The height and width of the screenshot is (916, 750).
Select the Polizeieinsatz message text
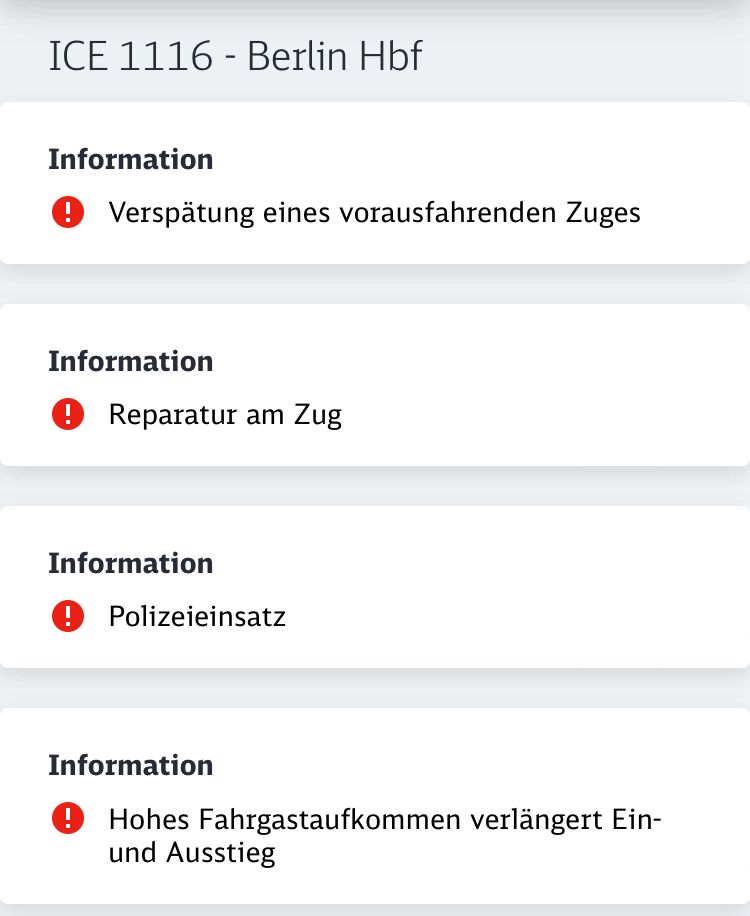(197, 616)
